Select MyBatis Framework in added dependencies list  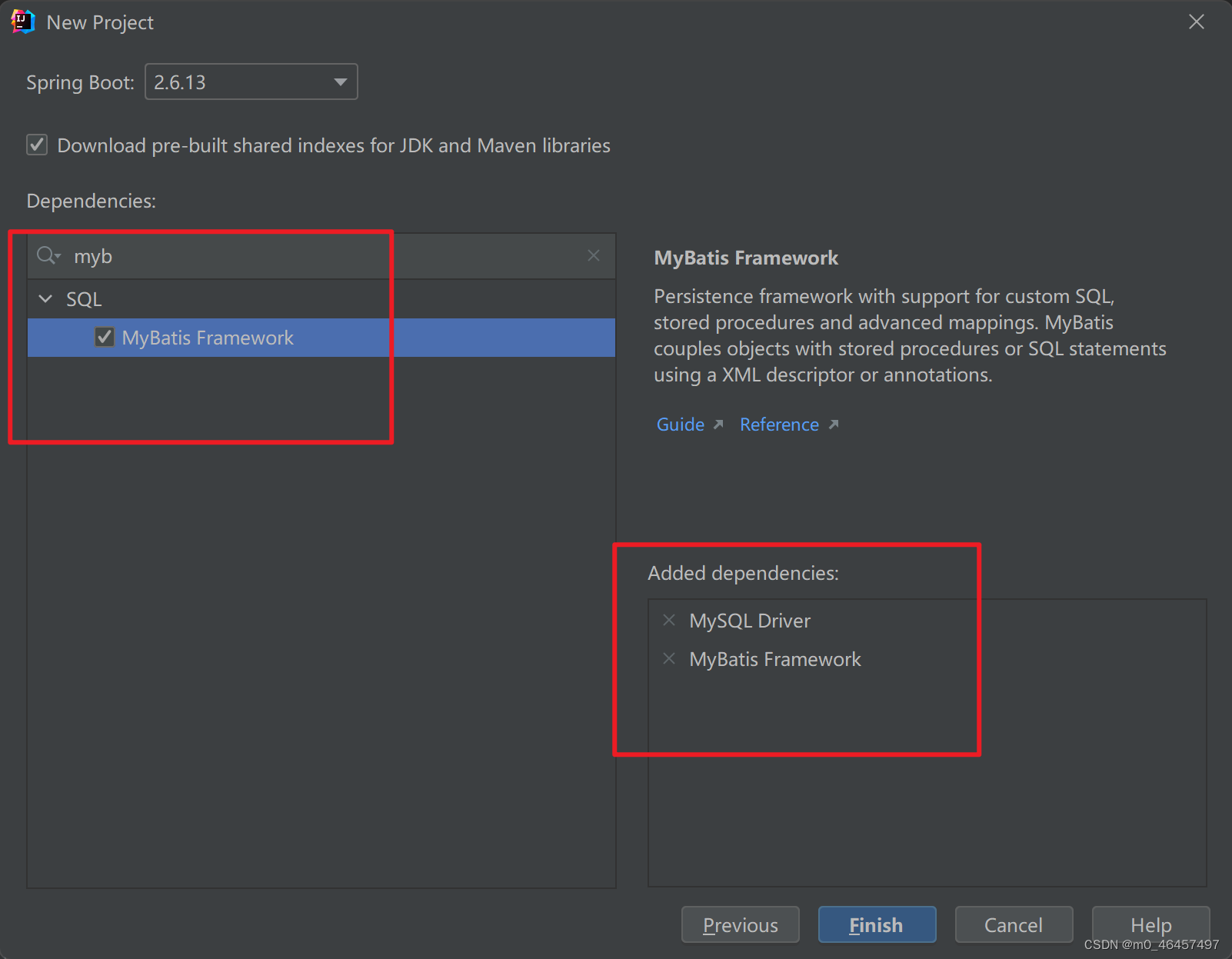pos(775,659)
